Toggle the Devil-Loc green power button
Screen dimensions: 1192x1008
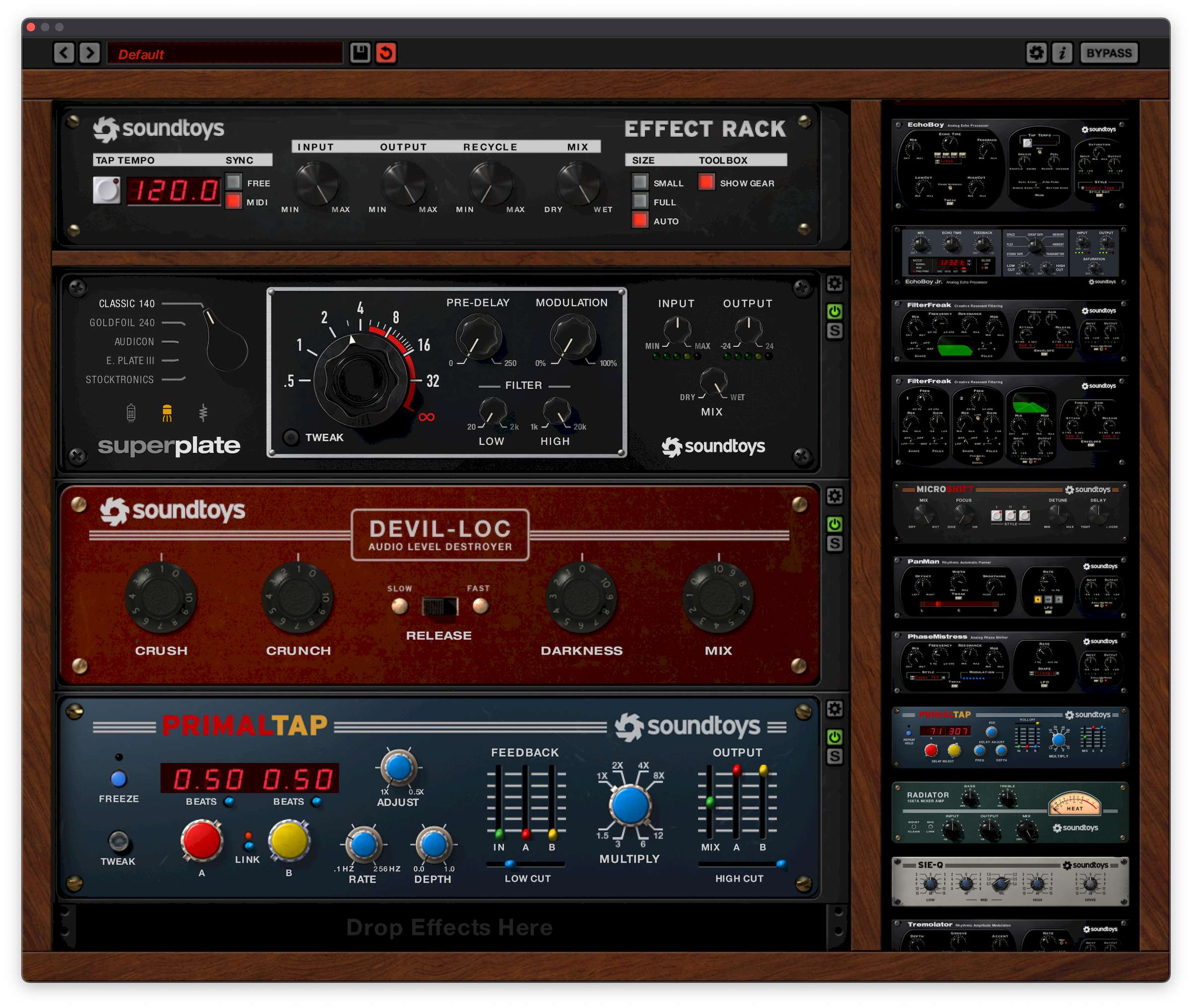[x=834, y=524]
